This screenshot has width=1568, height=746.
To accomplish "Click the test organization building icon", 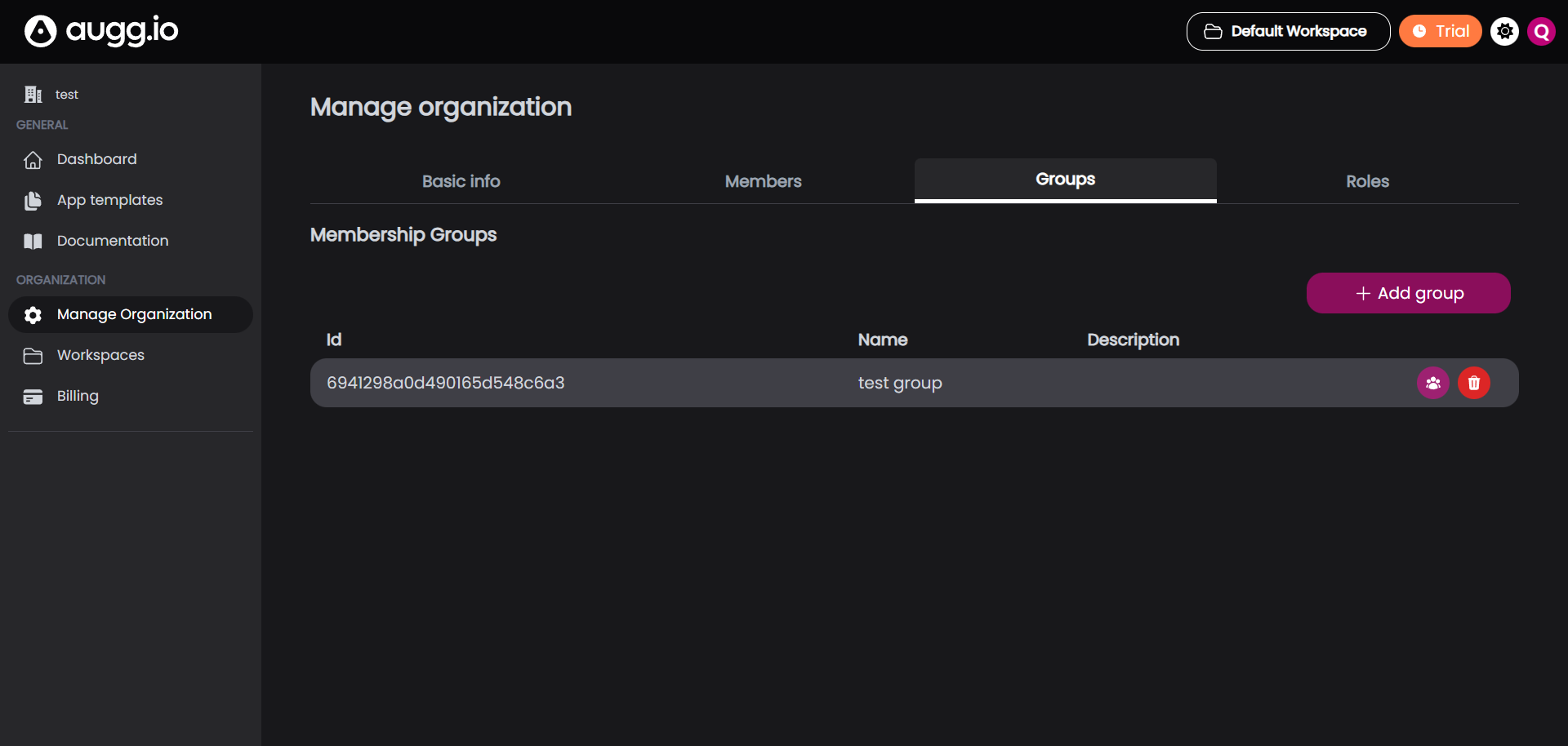I will (x=33, y=95).
